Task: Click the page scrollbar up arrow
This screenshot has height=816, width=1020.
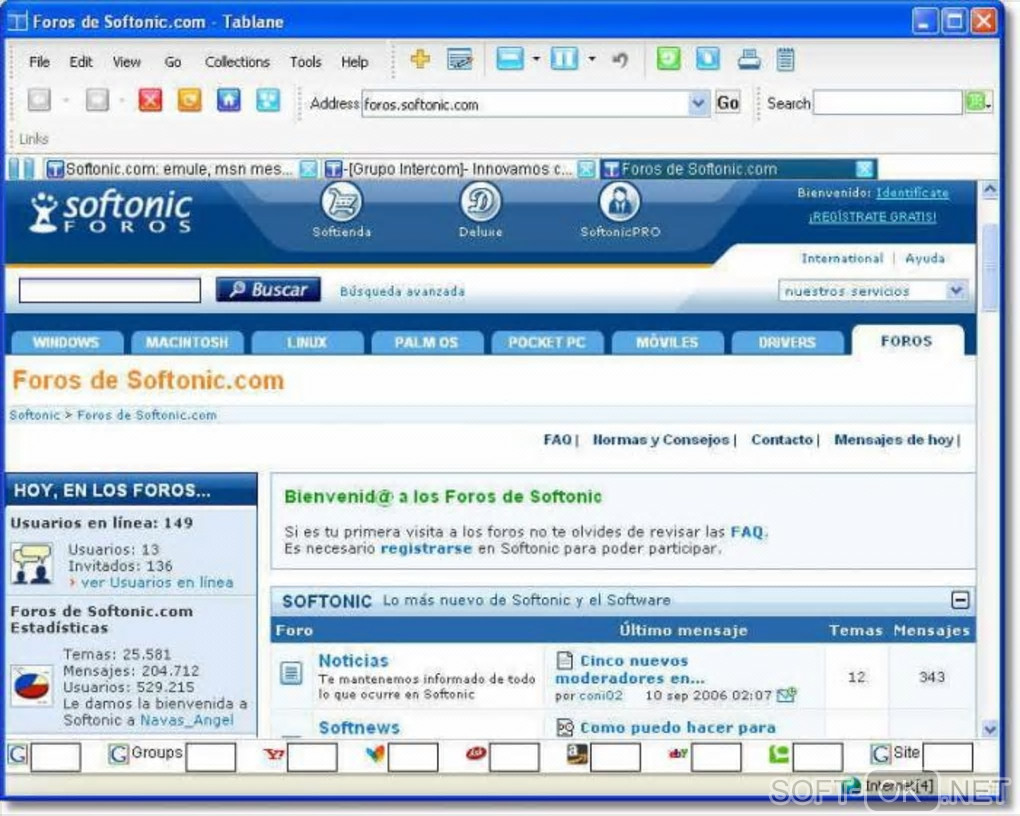Action: (989, 189)
